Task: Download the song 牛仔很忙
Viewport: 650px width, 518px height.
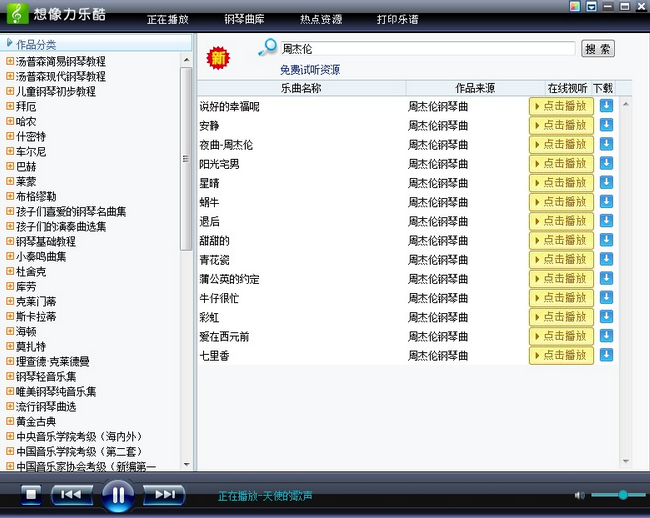Action: click(x=606, y=297)
